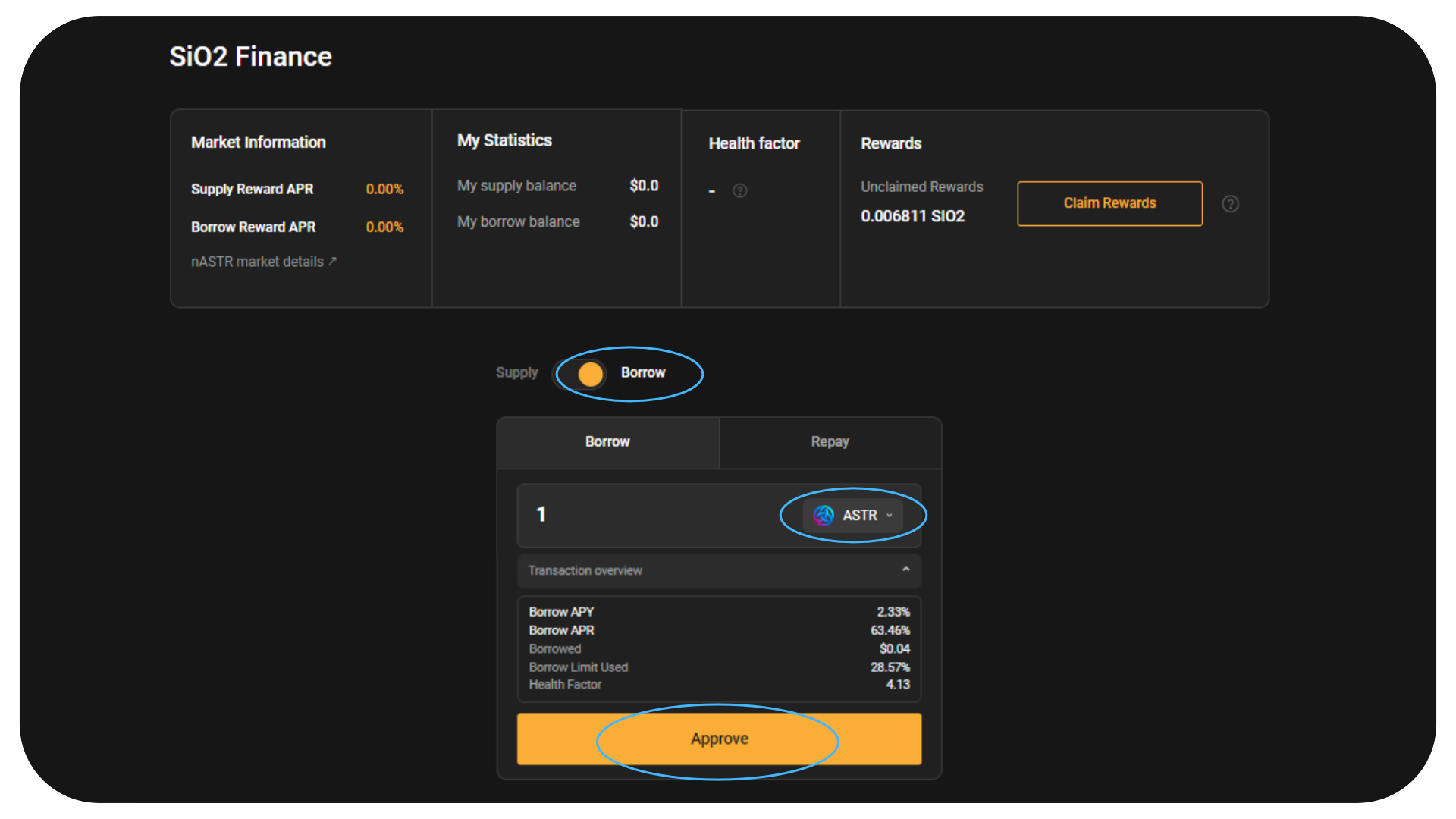This screenshot has width=1456, height=819.
Task: Click the 0.006811 SIO2 unclaimed rewards amount
Action: [912, 216]
